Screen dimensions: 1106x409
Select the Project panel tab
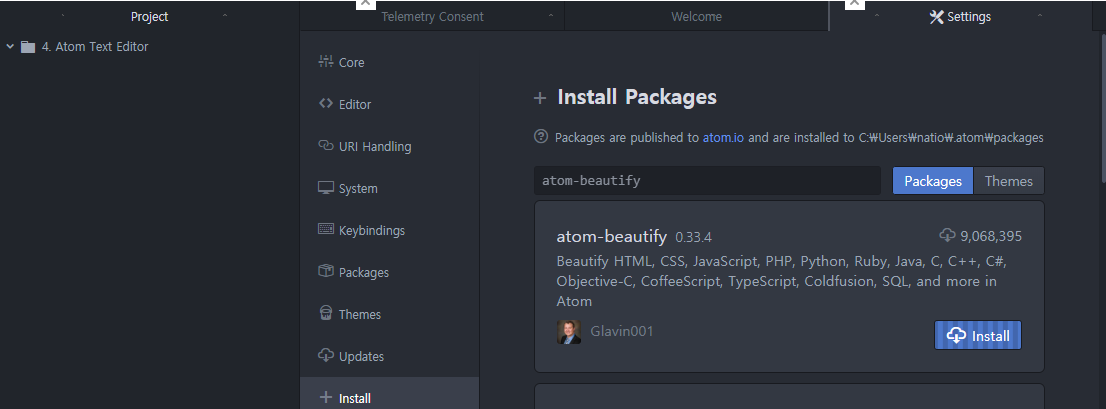tap(150, 16)
